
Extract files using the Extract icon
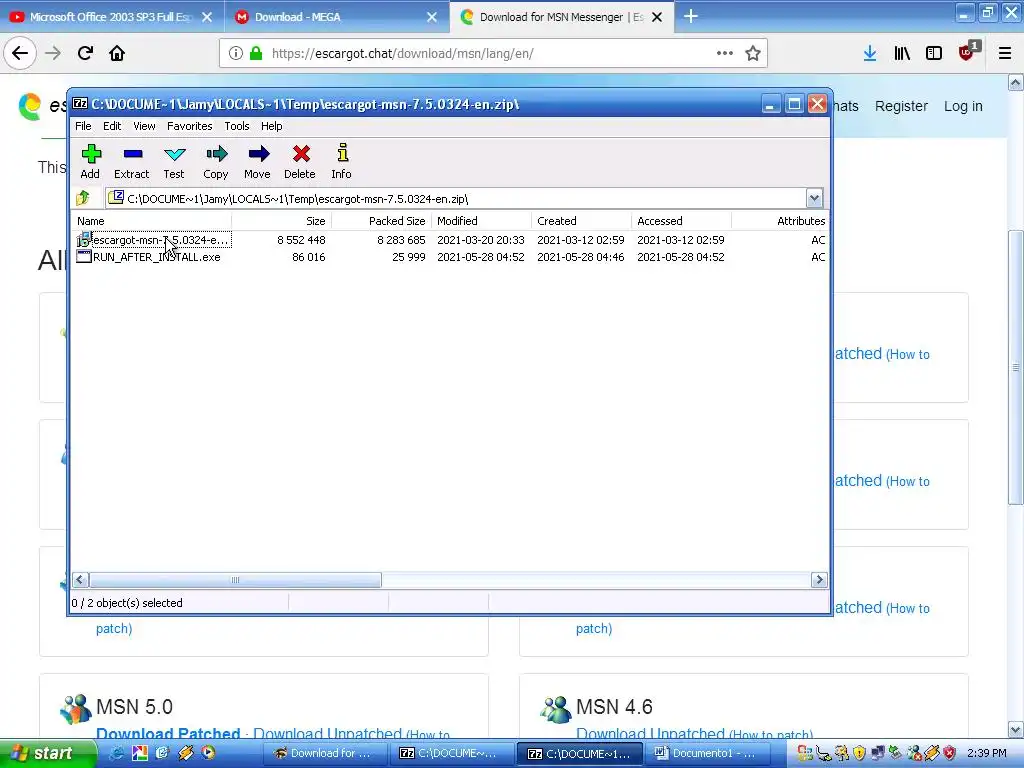pos(132,161)
